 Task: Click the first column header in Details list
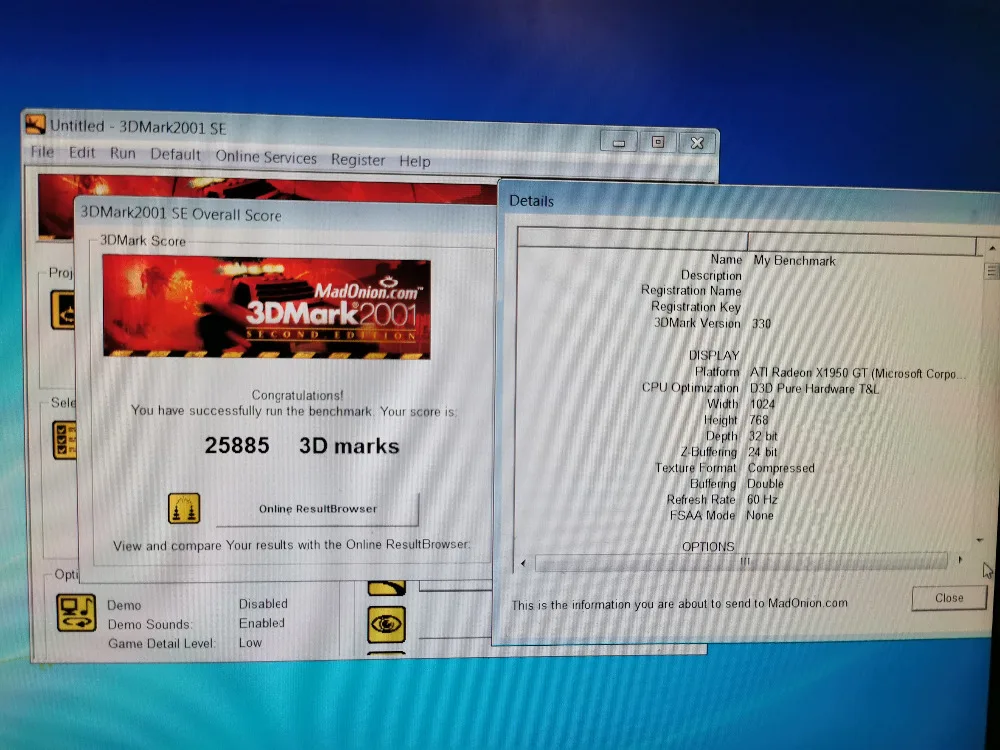click(632, 239)
